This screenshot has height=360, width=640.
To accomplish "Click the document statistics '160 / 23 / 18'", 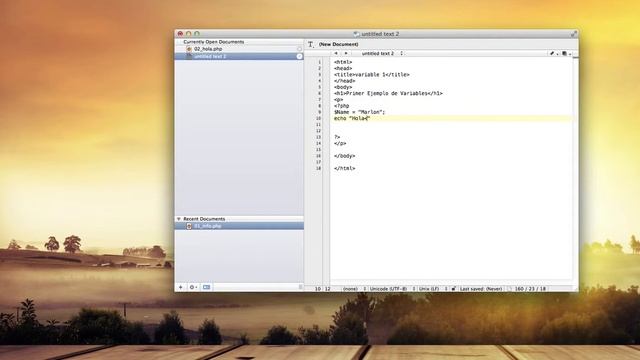I will (530, 289).
